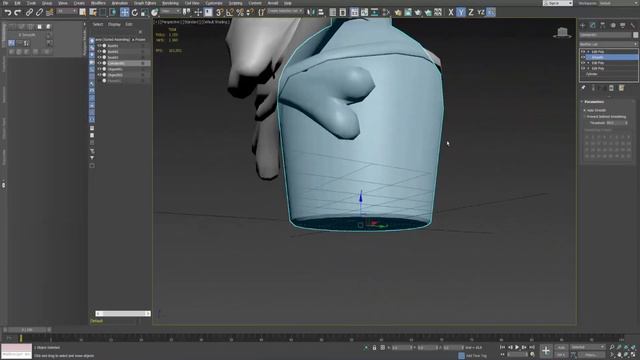The width and height of the screenshot is (640, 360).
Task: Click the Play Animation button
Action: [517, 347]
